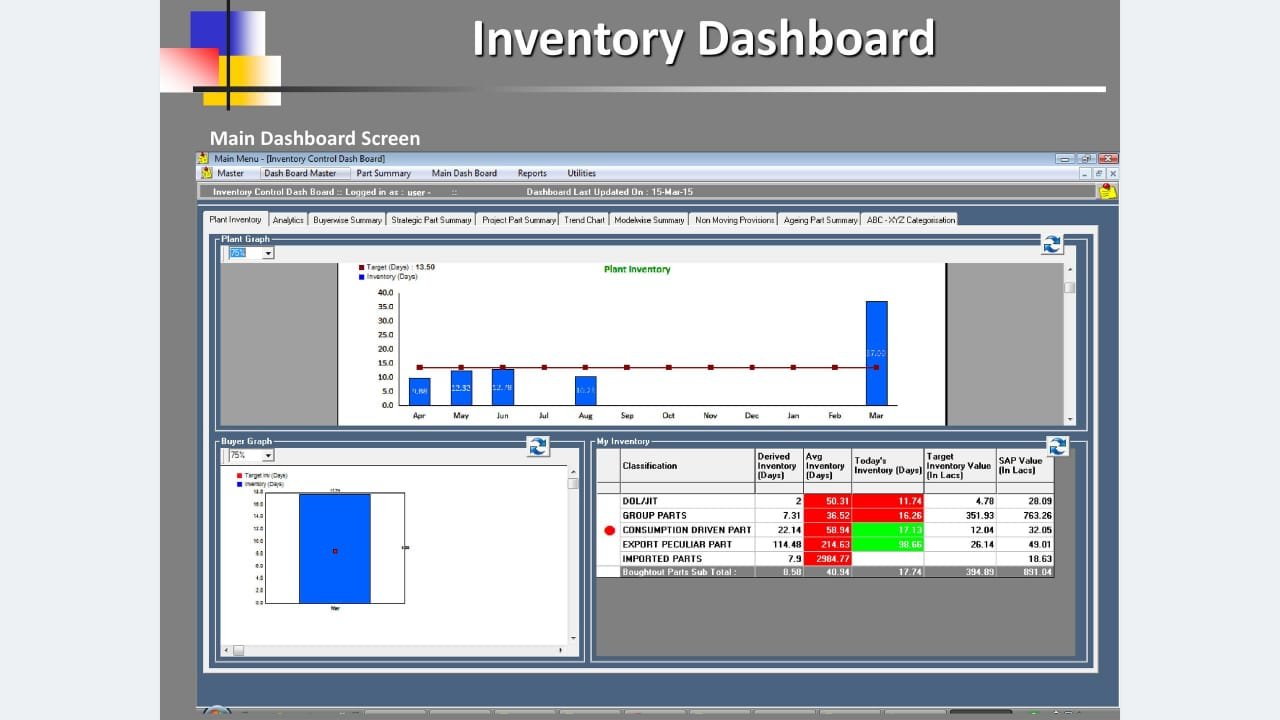Select the EXPORT PECULIAR PART row label
The width and height of the screenshot is (1280, 720).
pyautogui.click(x=677, y=545)
